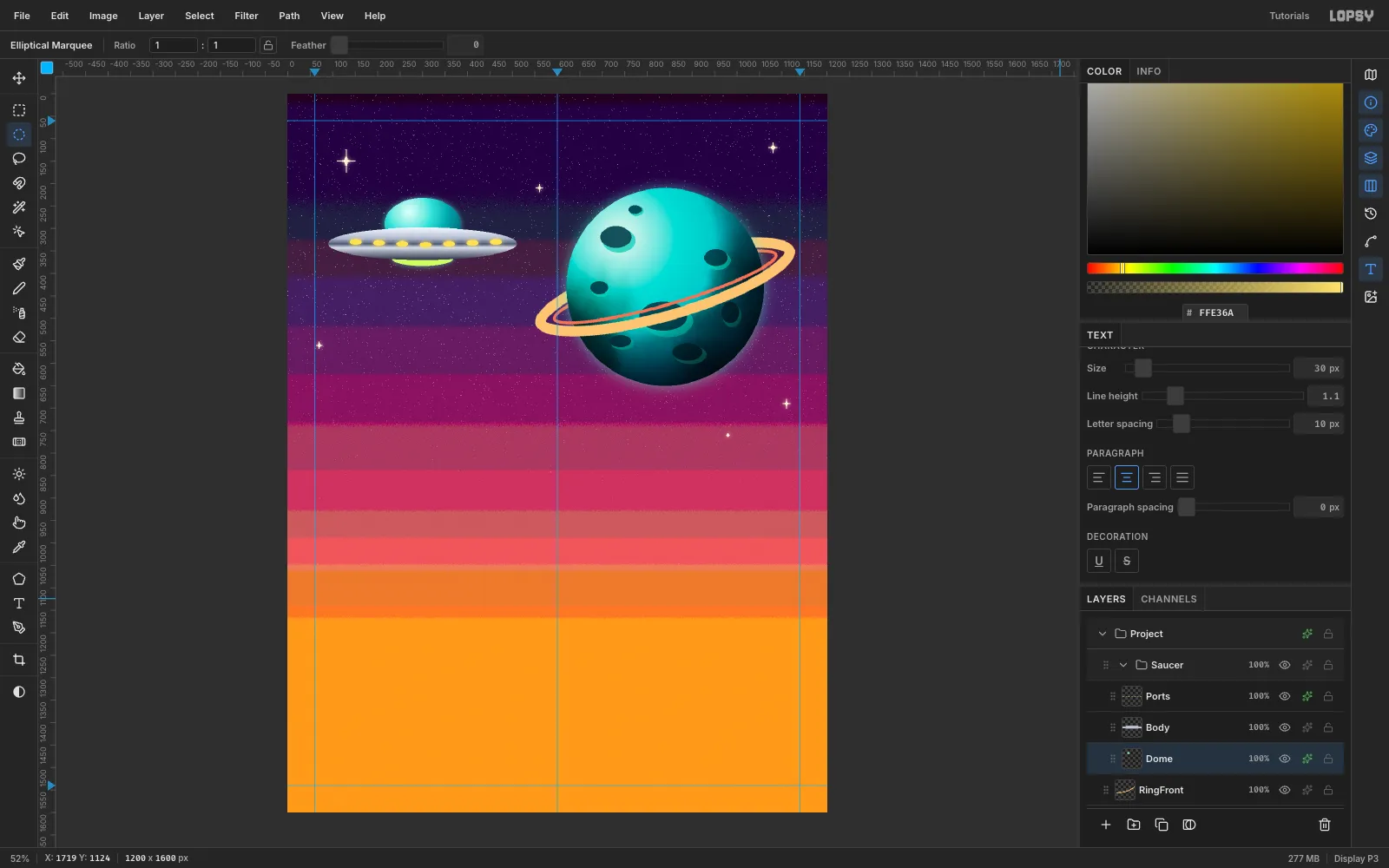
Task: Select the Magic Wand tool
Action: click(19, 207)
